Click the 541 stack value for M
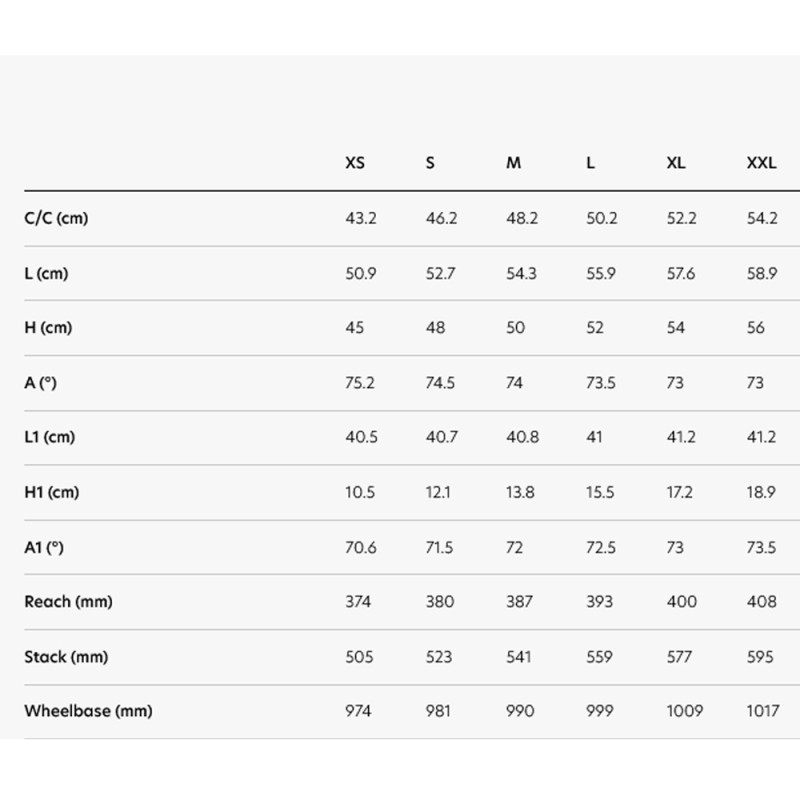 point(520,657)
